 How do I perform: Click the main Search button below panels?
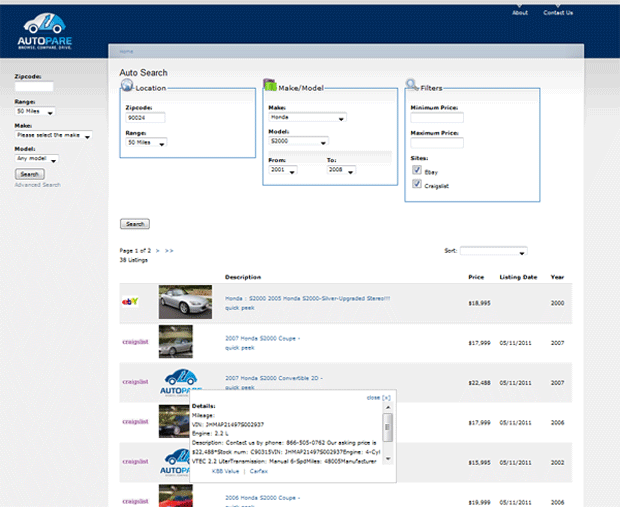click(x=135, y=224)
